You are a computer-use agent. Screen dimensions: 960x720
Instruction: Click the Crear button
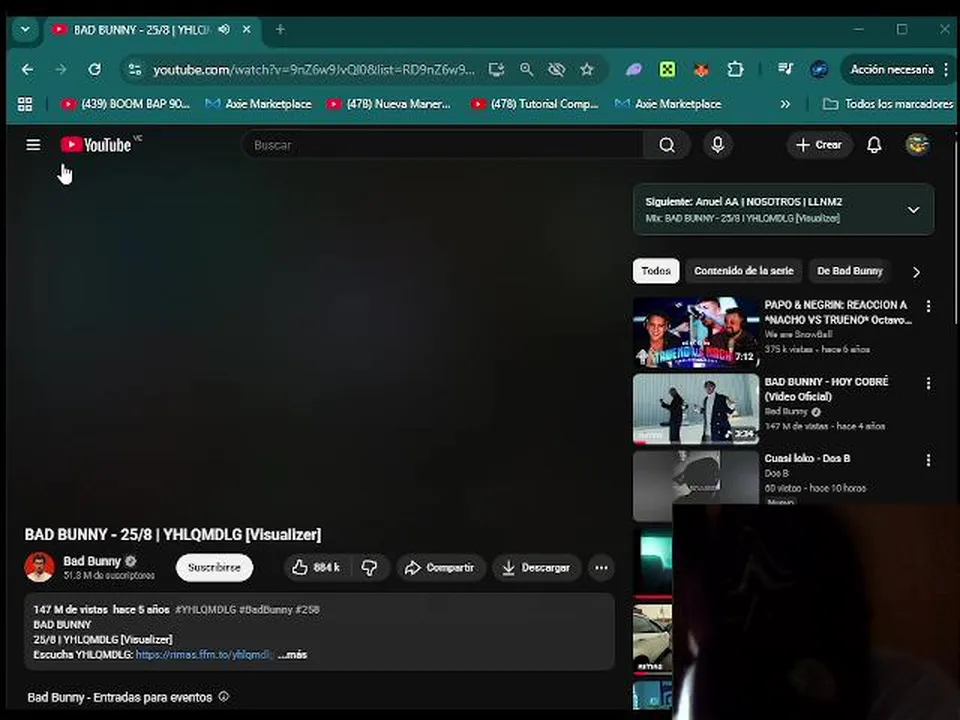pyautogui.click(x=819, y=145)
